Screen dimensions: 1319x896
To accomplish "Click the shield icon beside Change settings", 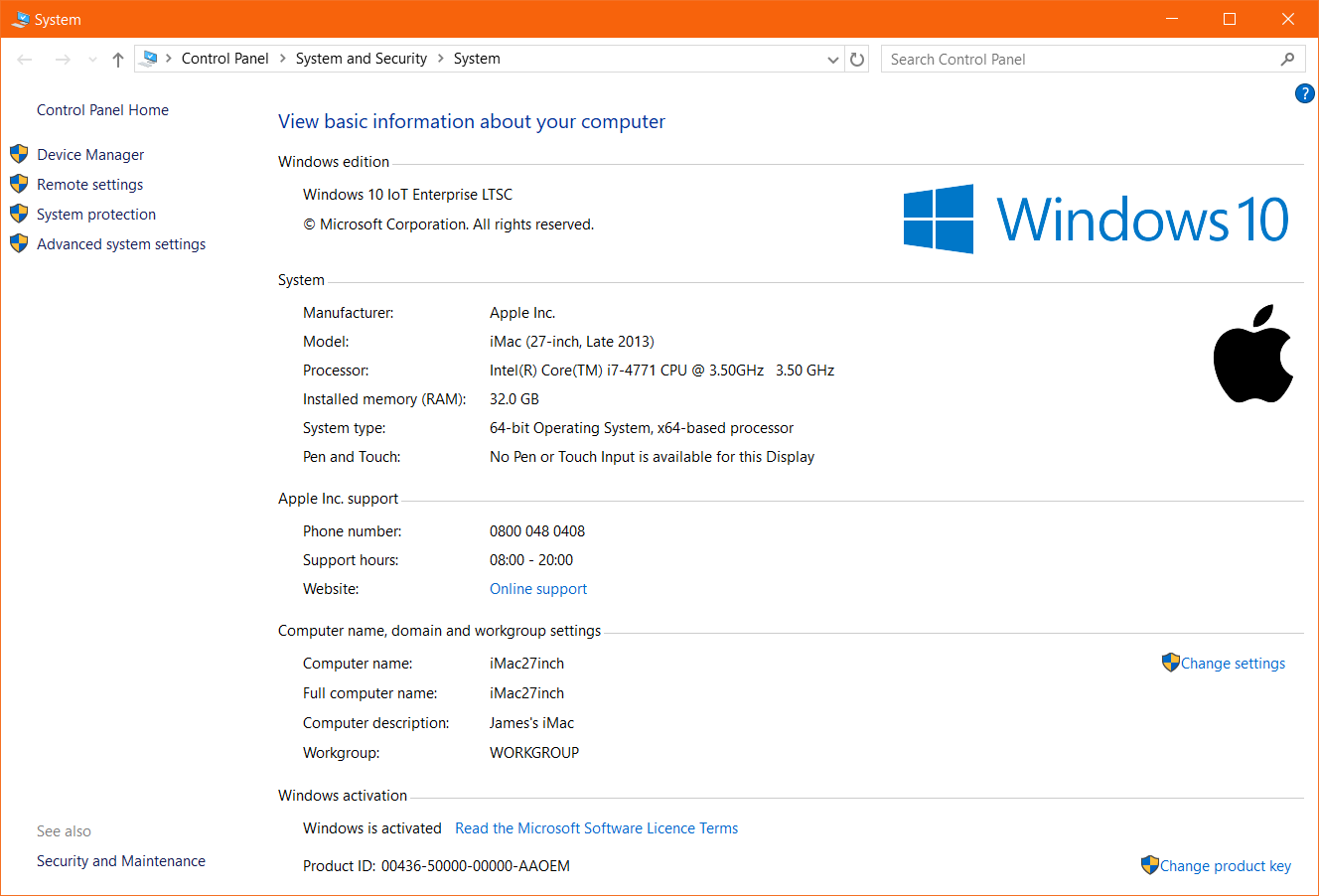I will (x=1171, y=663).
